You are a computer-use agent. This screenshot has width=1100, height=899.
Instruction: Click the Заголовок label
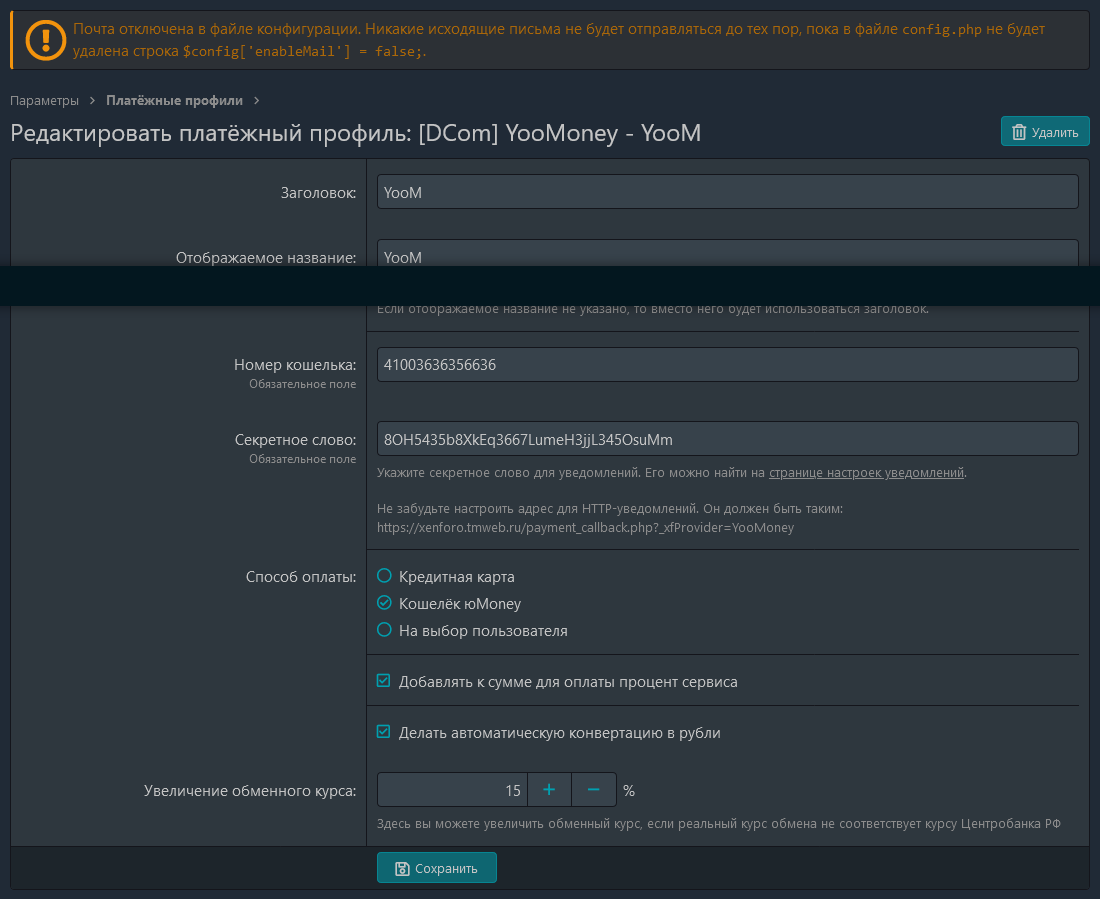318,193
